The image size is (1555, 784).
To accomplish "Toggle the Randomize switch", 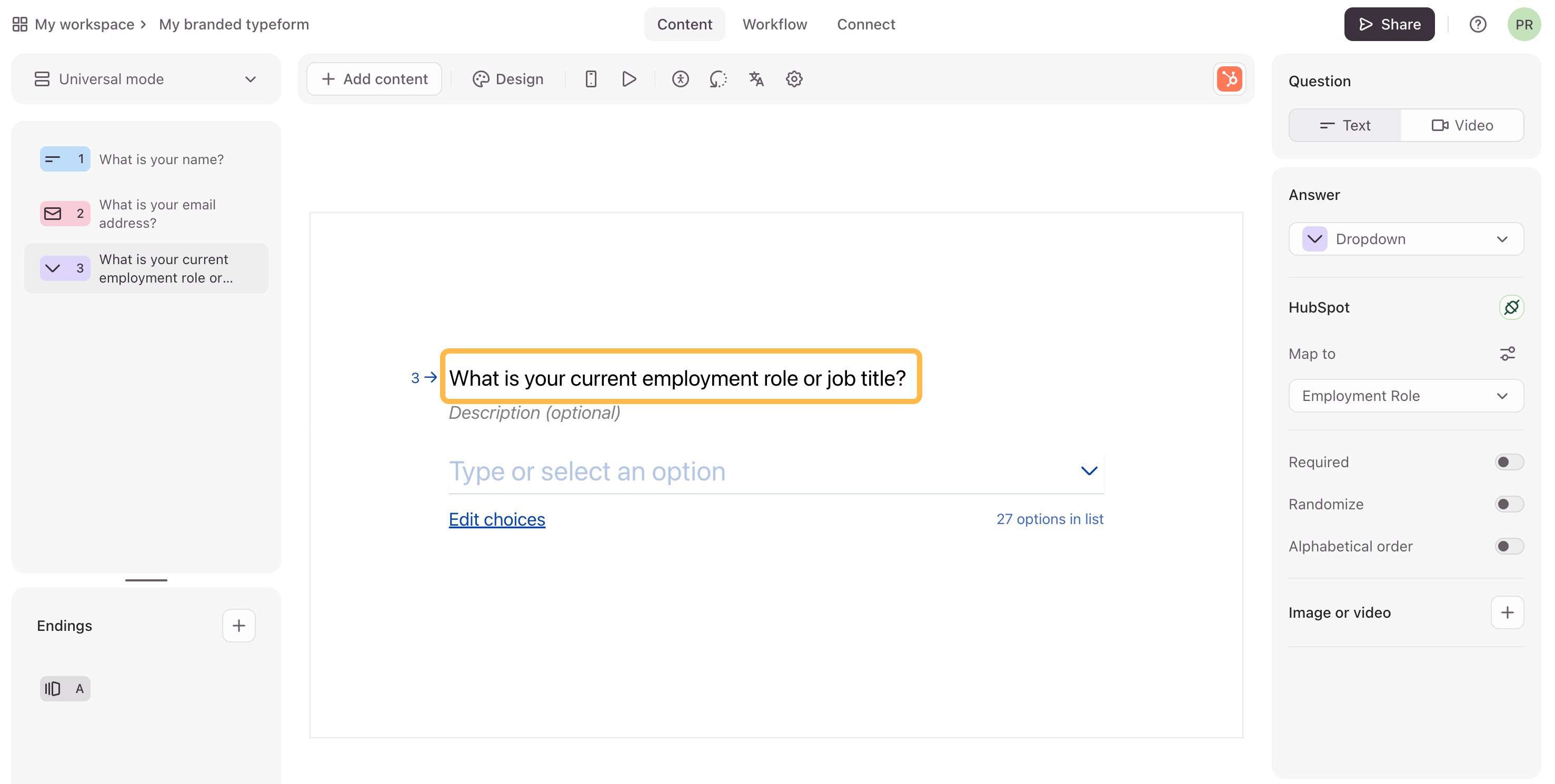I will coord(1509,505).
